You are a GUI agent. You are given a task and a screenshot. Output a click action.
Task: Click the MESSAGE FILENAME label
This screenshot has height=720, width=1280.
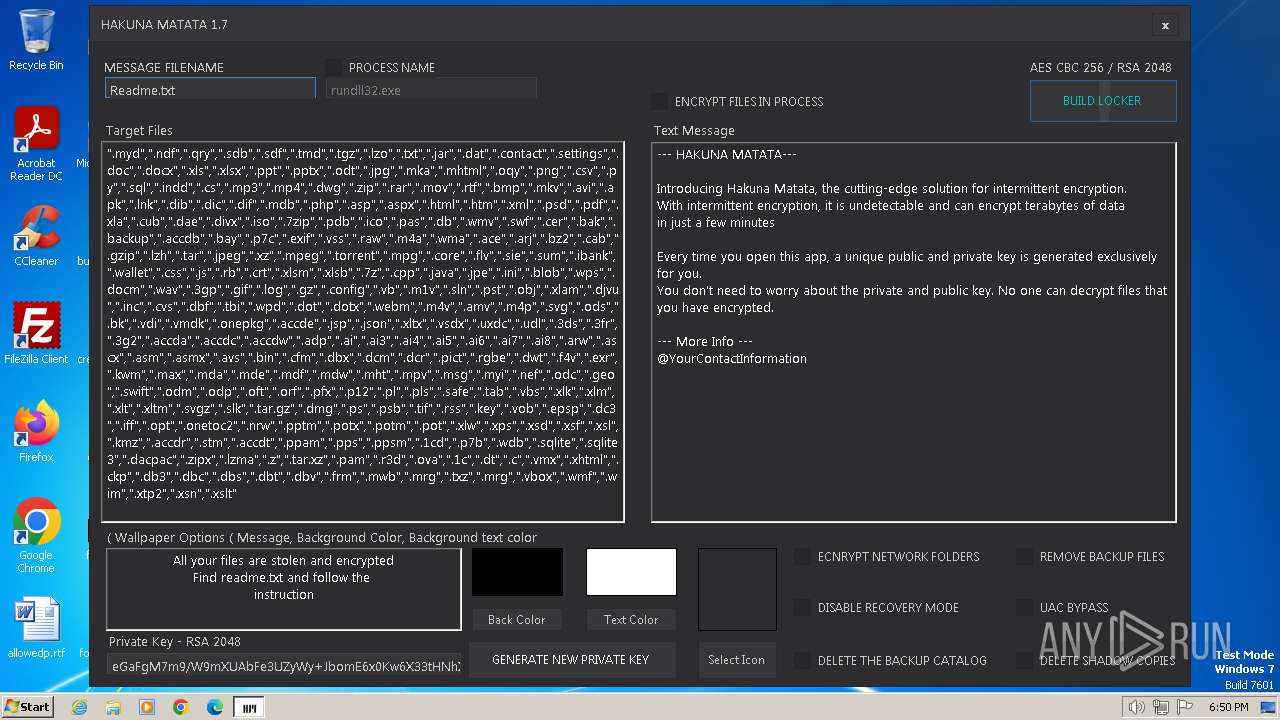click(164, 67)
